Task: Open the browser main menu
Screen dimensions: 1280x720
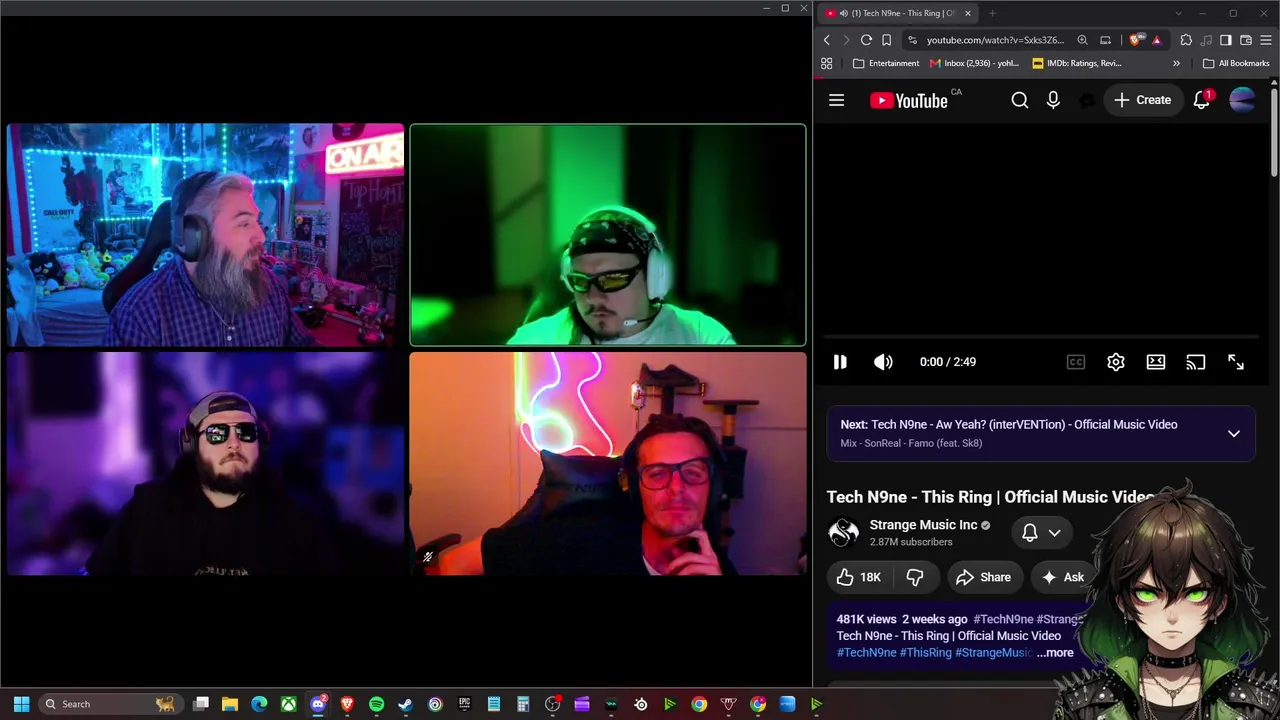Action: point(1266,40)
